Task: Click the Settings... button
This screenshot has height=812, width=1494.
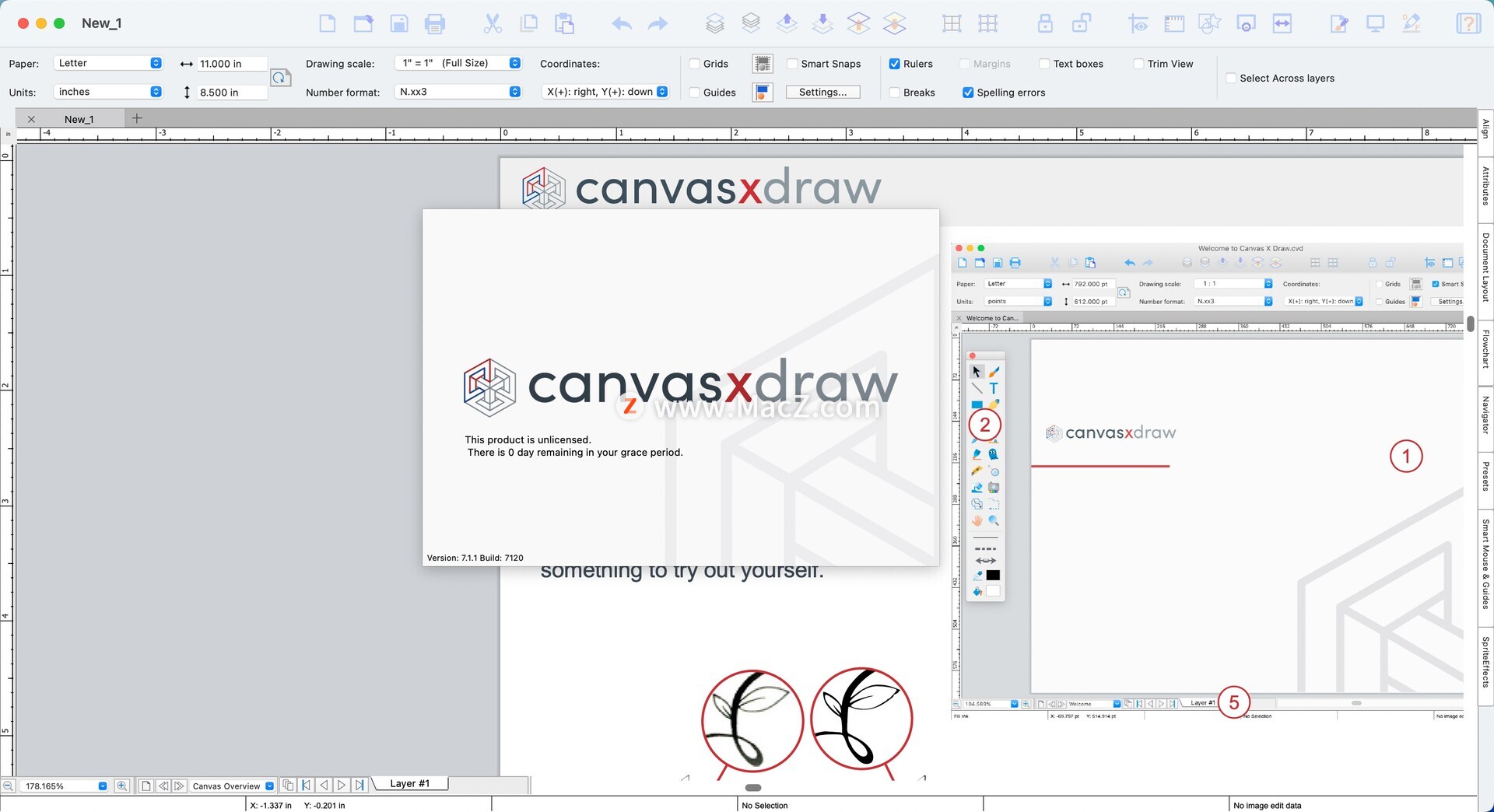Action: 822,92
